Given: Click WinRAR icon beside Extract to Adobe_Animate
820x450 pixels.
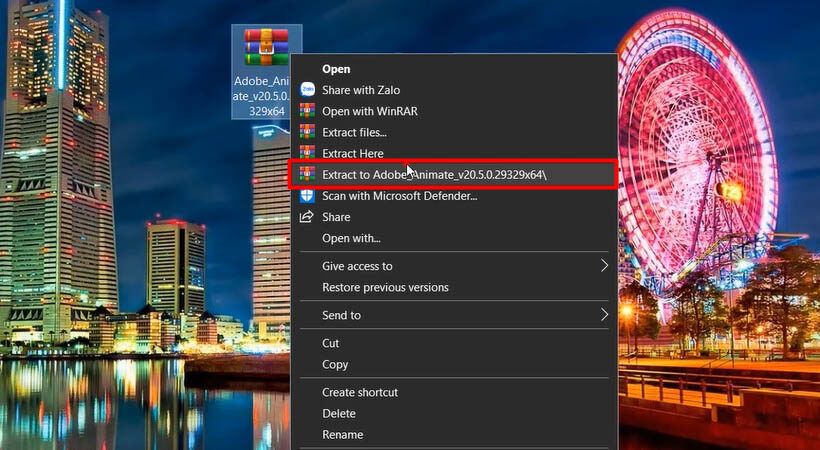Looking at the screenshot, I should pyautogui.click(x=307, y=175).
